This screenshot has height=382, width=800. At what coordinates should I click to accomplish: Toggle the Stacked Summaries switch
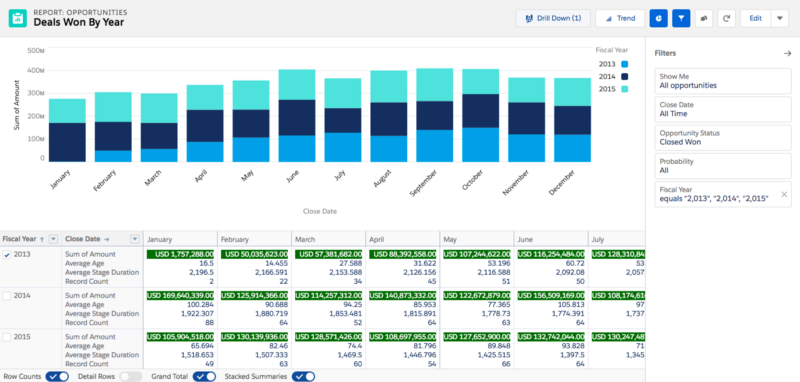click(303, 376)
